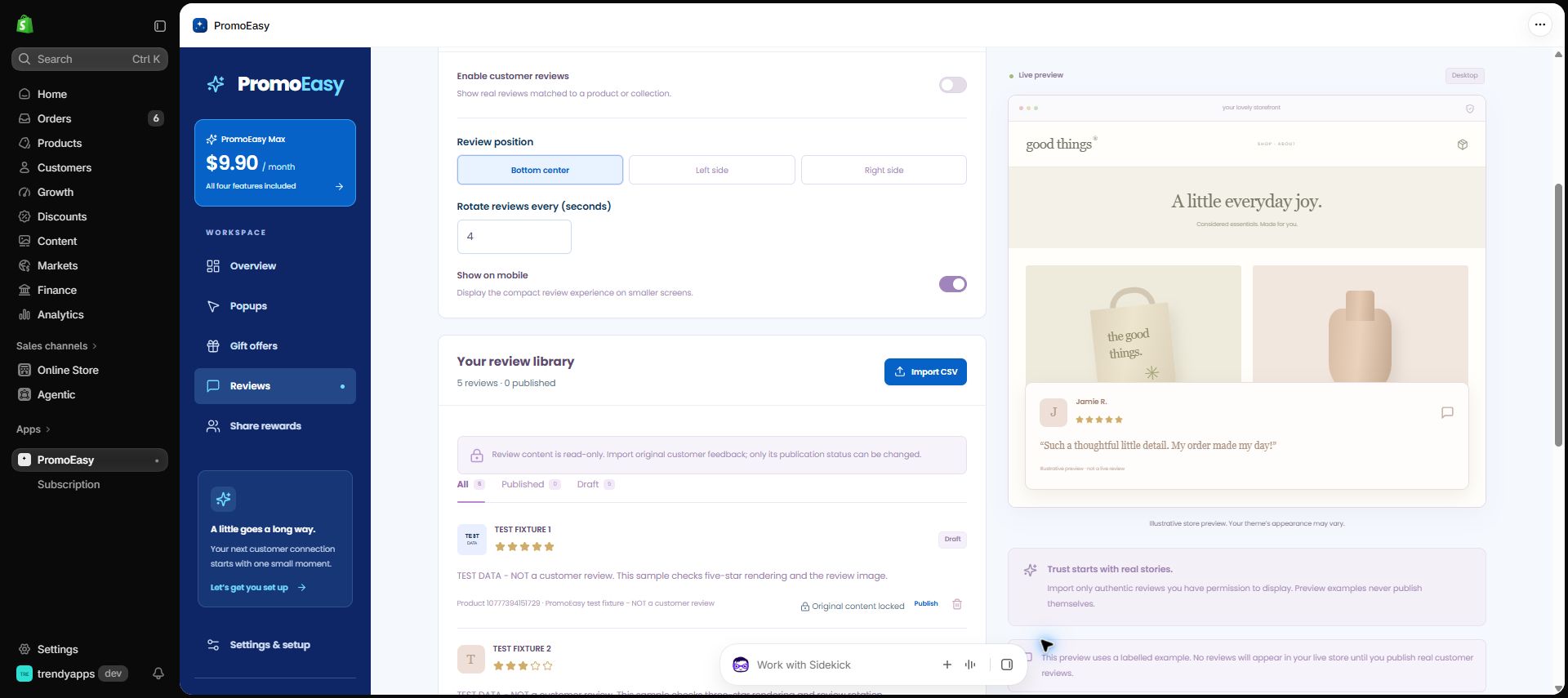The width and height of the screenshot is (1568, 698).
Task: Click the Shopify logo icon
Action: point(24,24)
